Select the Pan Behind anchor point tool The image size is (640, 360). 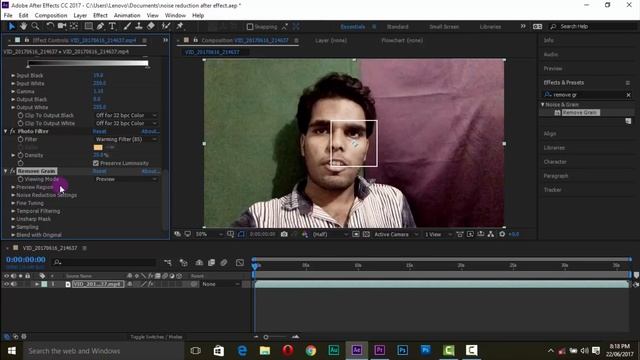click(74, 26)
